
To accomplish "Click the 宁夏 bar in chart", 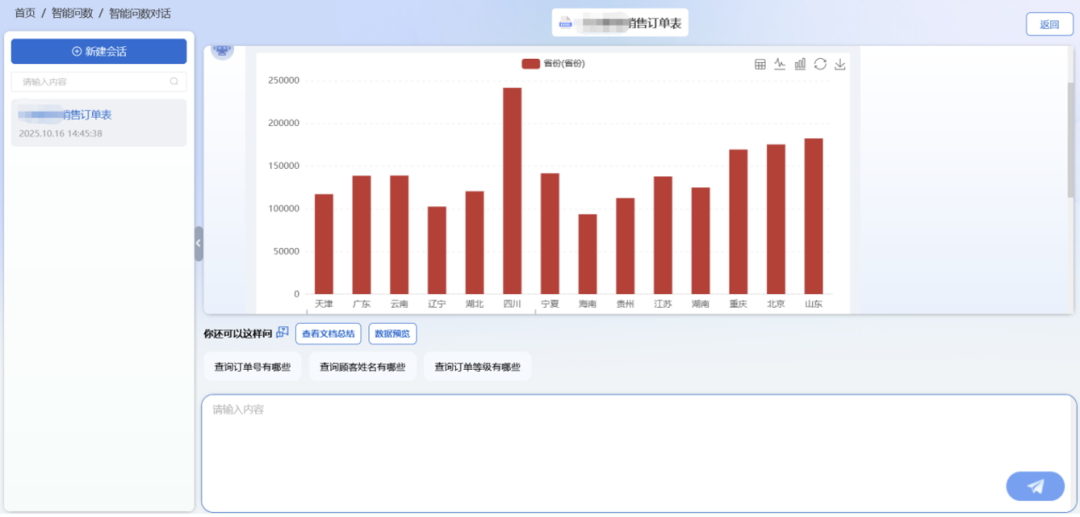I will pos(550,233).
